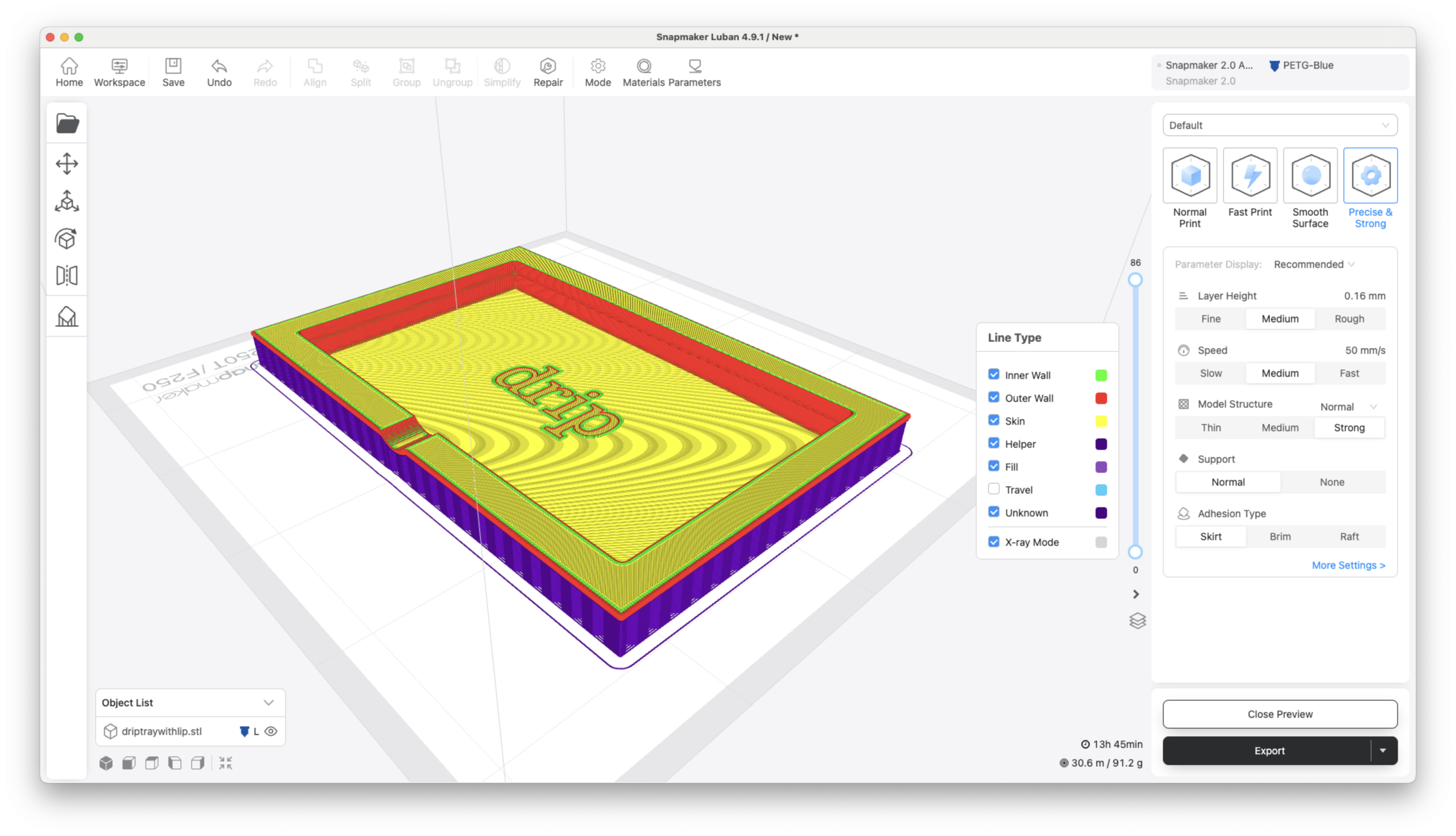
Task: Uncheck the Outer Wall line type
Action: point(994,397)
